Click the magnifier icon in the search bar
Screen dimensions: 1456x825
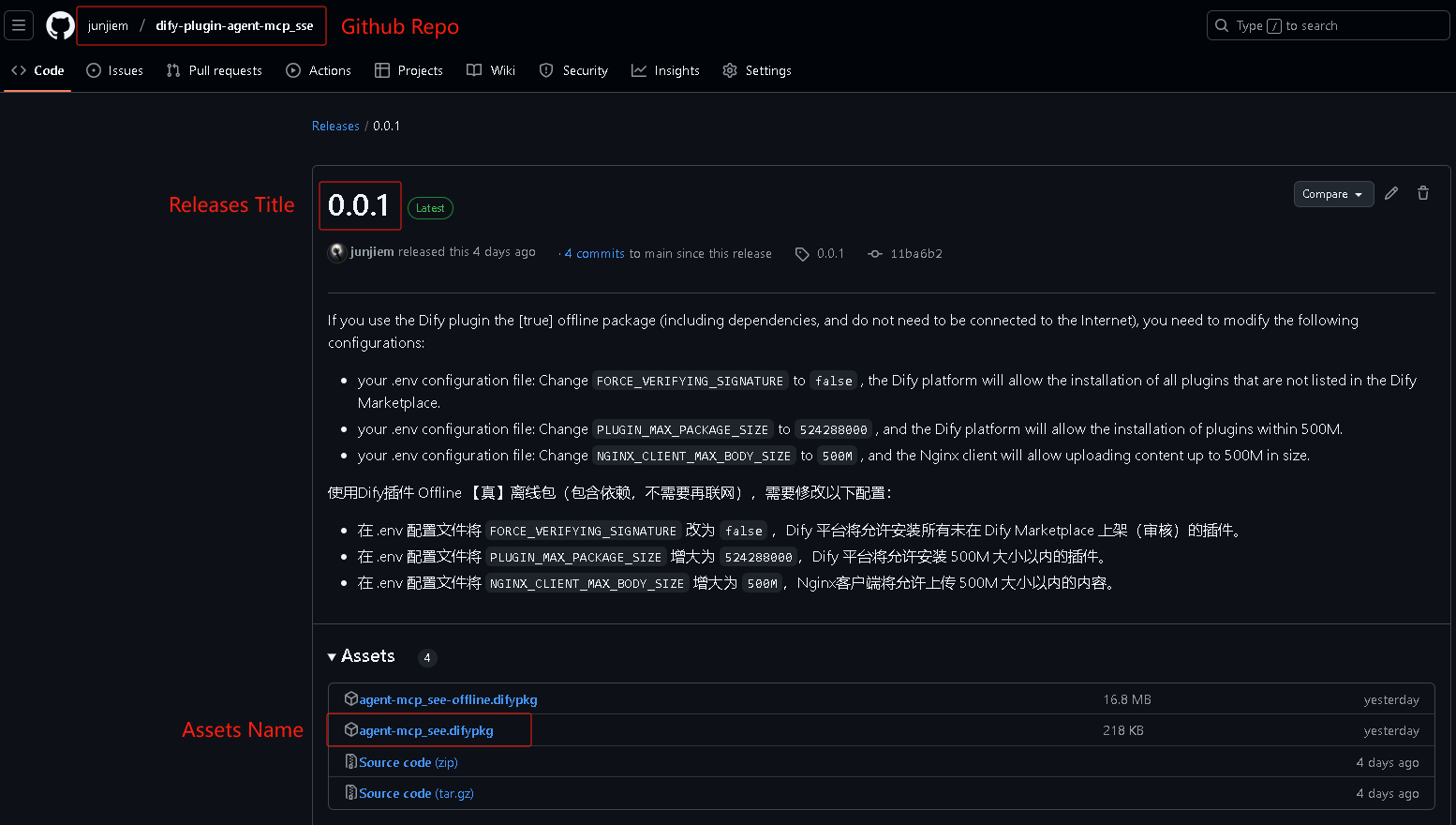tap(1220, 25)
